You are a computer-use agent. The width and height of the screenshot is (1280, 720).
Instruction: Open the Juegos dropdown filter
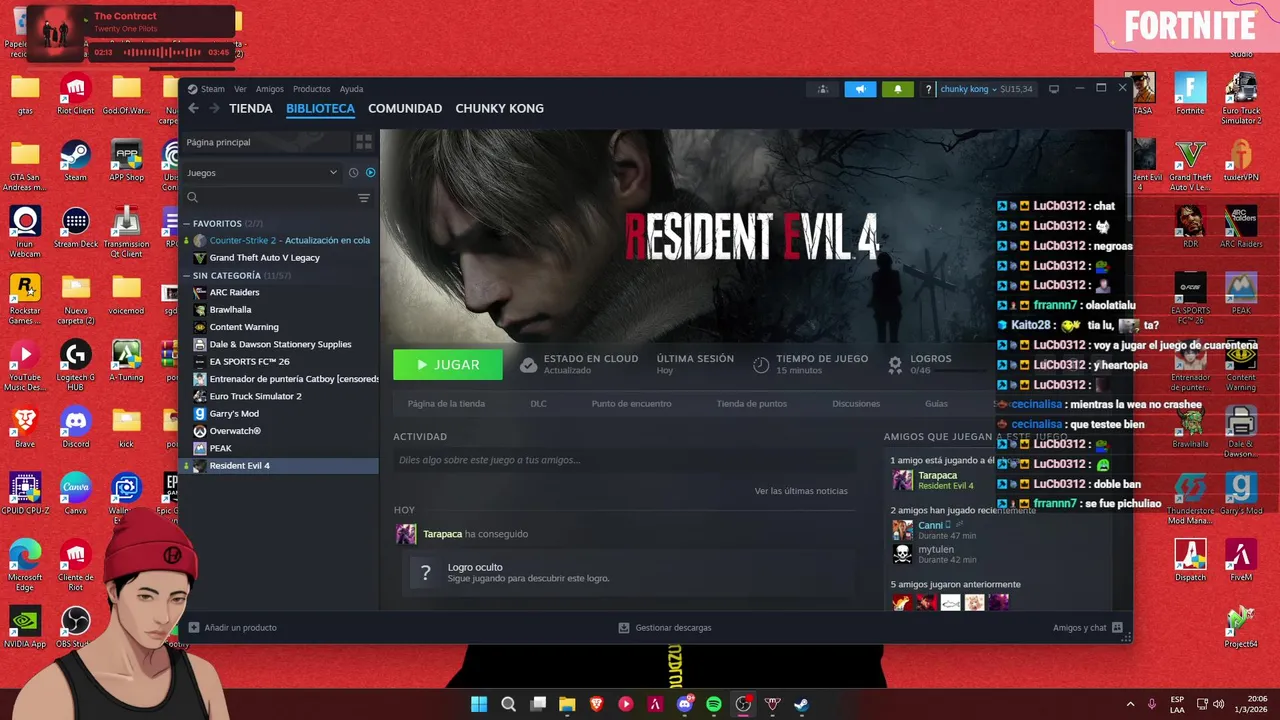tap(262, 173)
